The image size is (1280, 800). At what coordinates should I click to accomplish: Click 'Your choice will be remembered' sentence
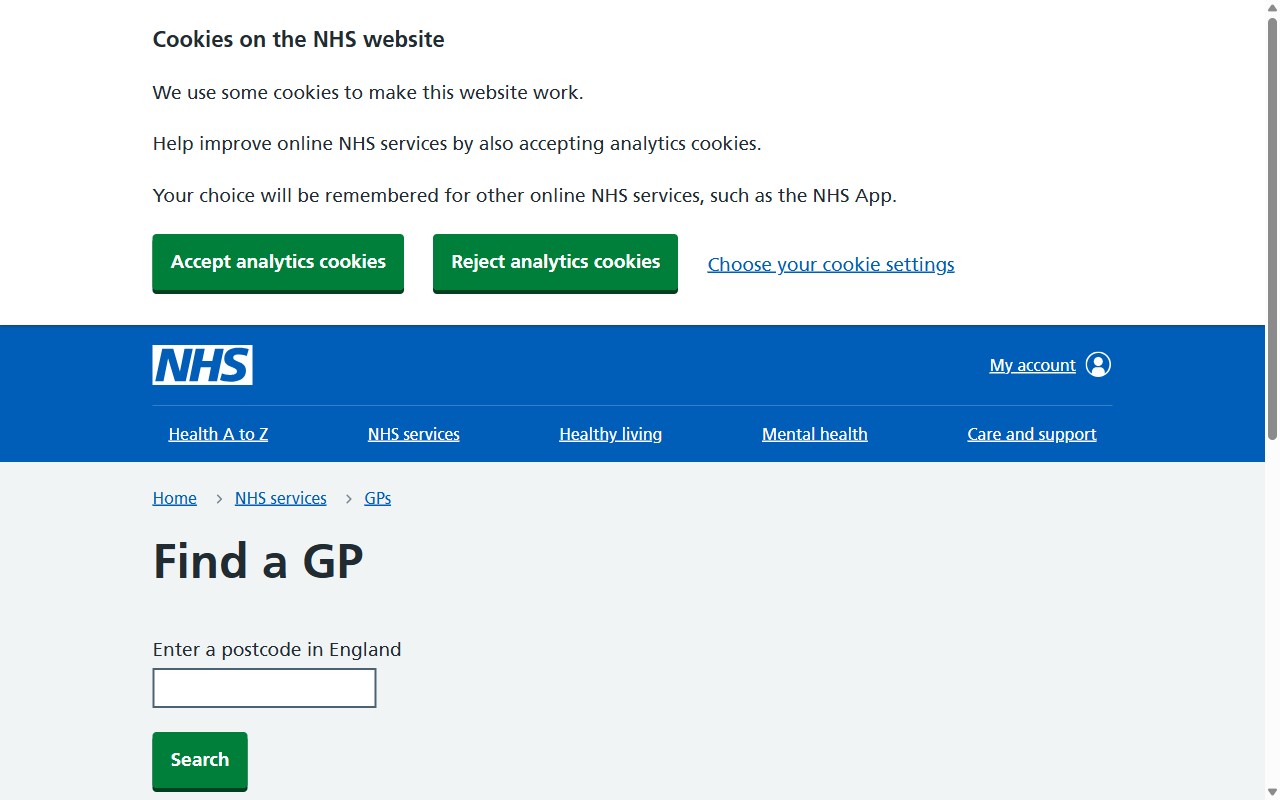(x=525, y=196)
